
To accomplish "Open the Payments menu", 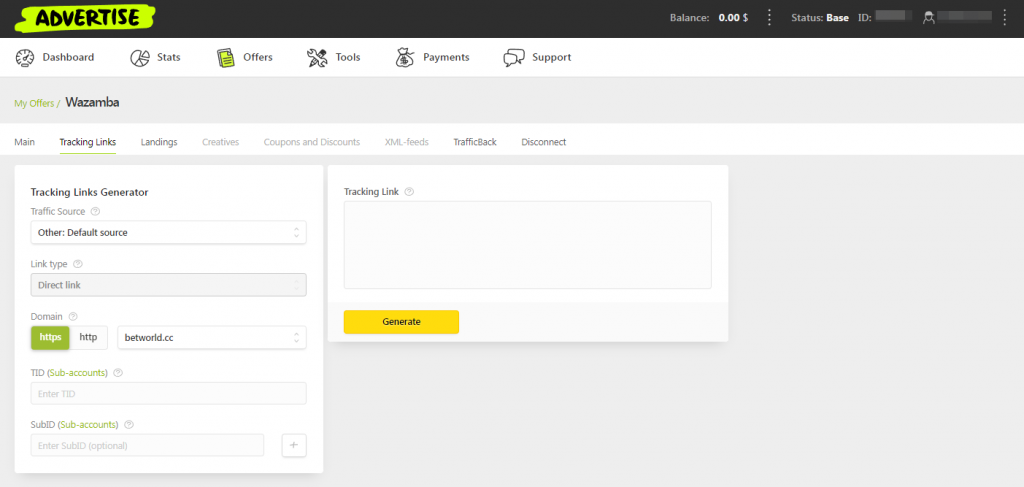I will tap(432, 57).
